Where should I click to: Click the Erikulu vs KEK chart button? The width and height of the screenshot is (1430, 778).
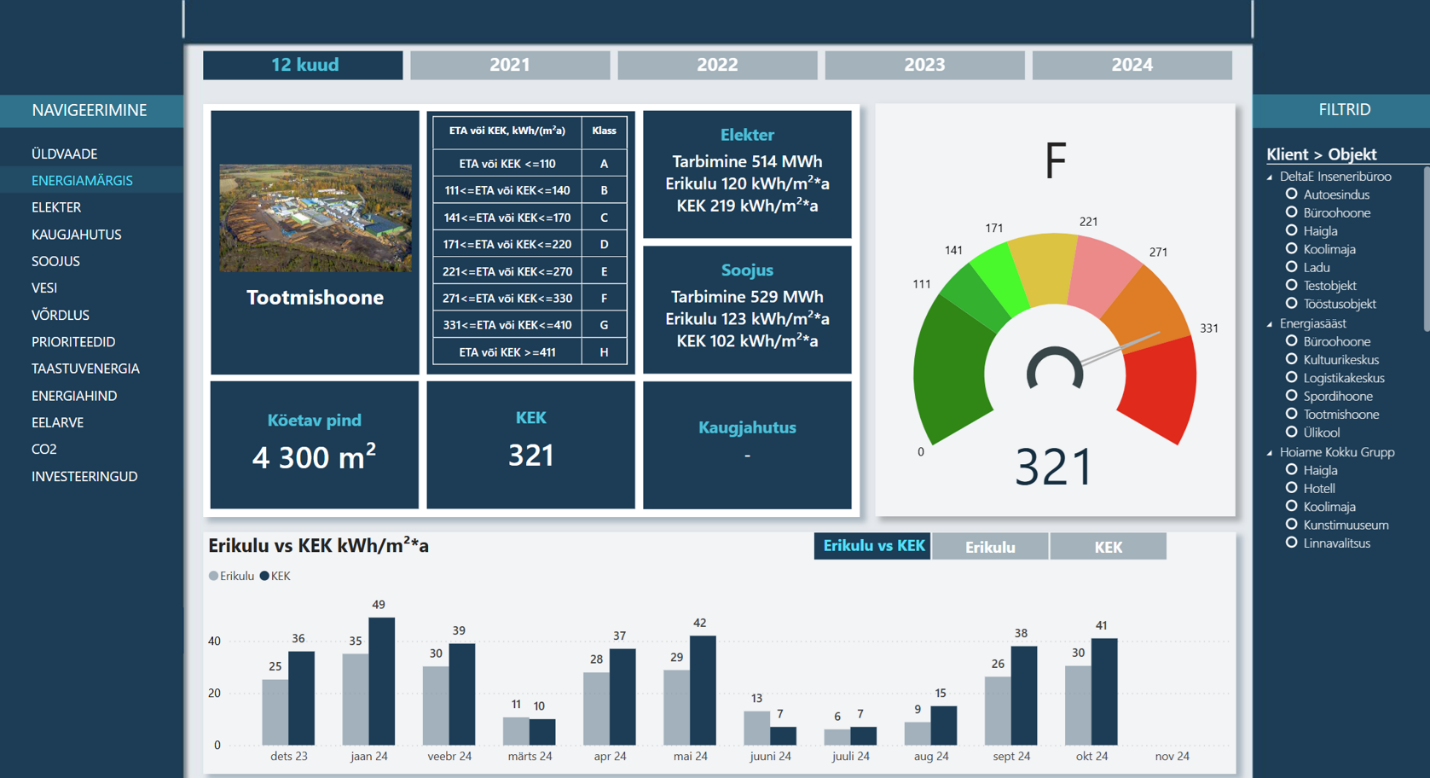click(x=873, y=546)
